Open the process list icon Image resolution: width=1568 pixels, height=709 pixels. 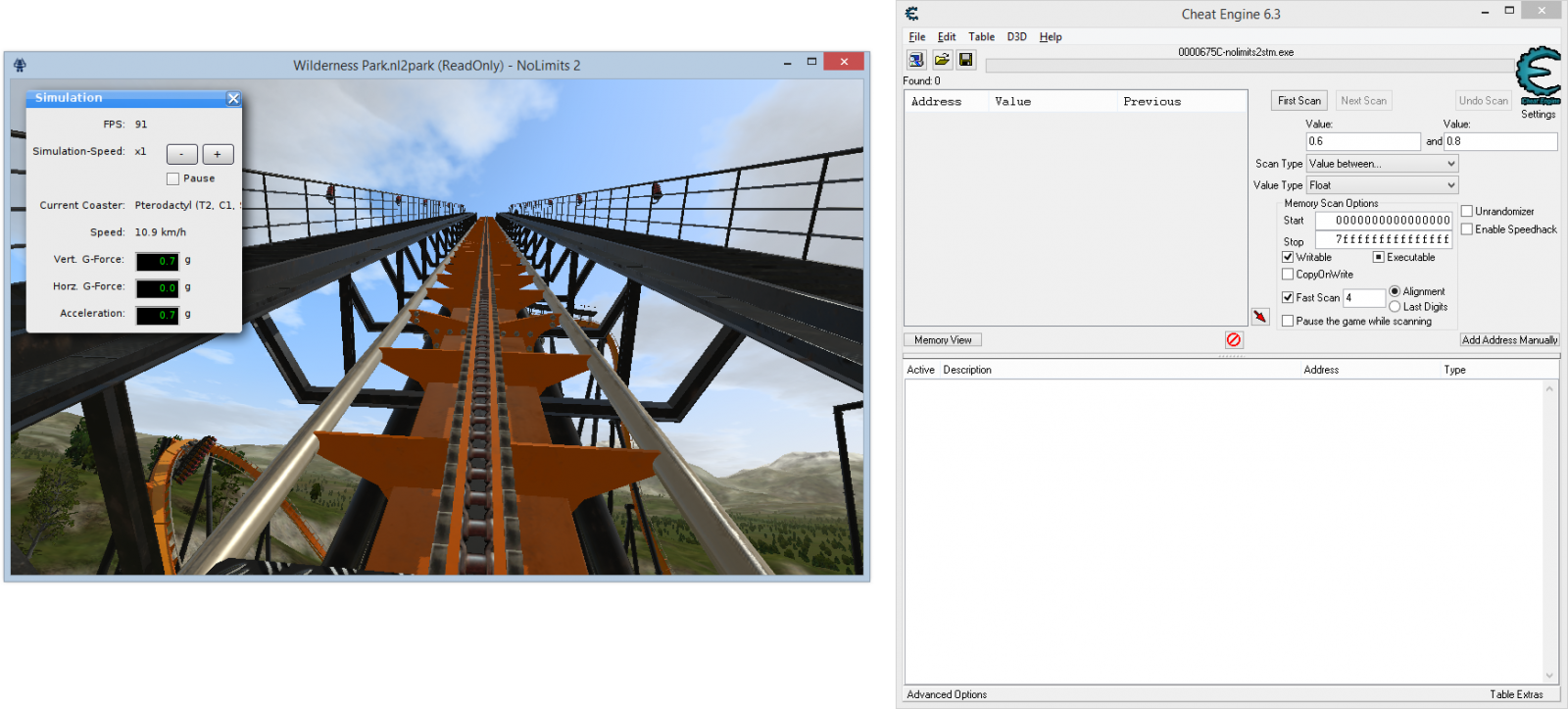click(916, 60)
